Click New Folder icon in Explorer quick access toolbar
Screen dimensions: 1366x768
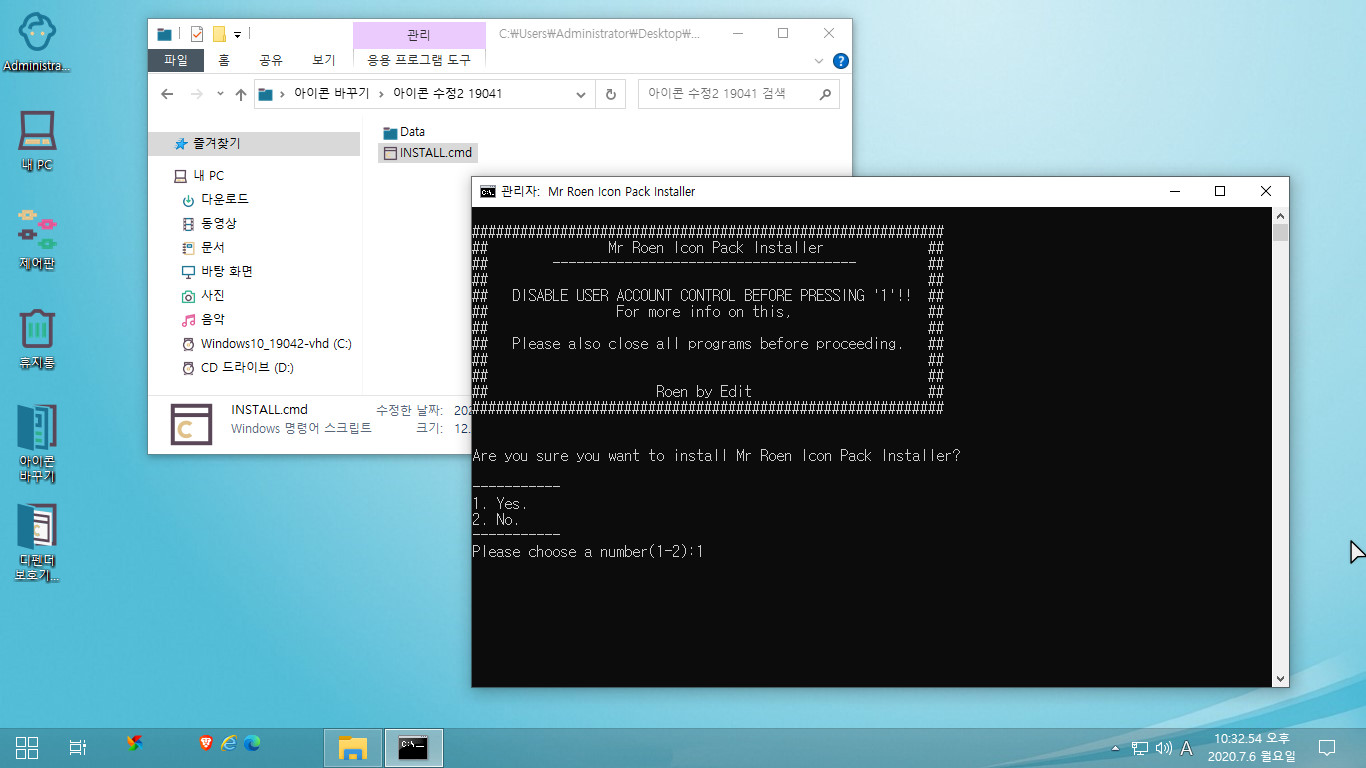point(219,34)
